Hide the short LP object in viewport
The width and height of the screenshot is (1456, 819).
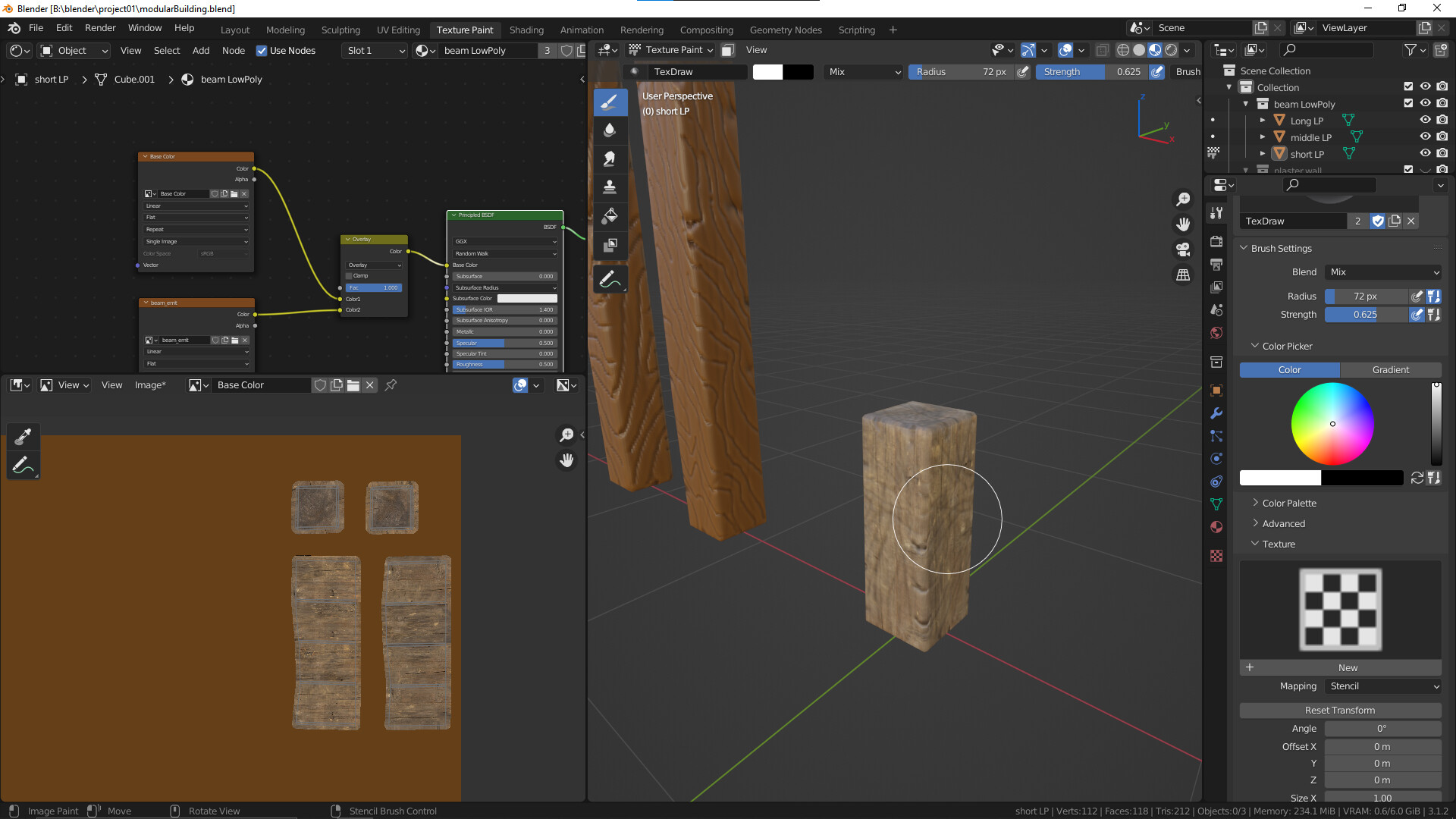click(1425, 154)
